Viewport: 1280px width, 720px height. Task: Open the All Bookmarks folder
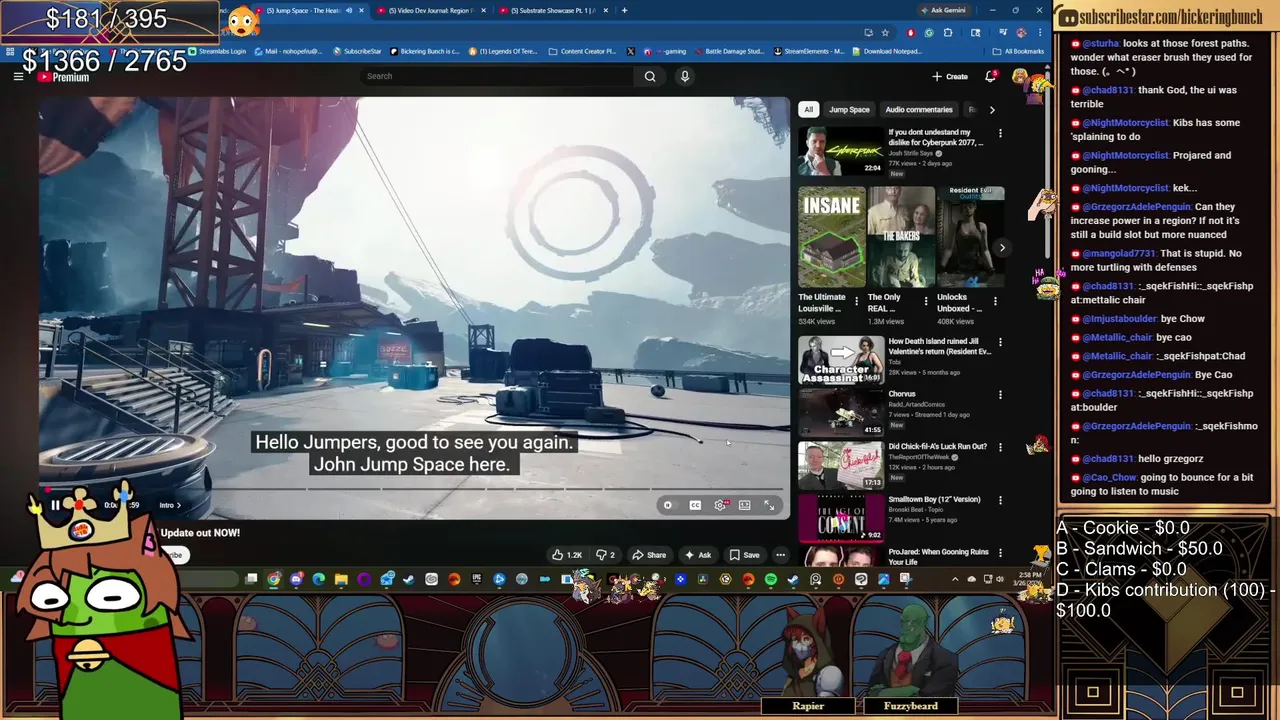[x=1018, y=51]
